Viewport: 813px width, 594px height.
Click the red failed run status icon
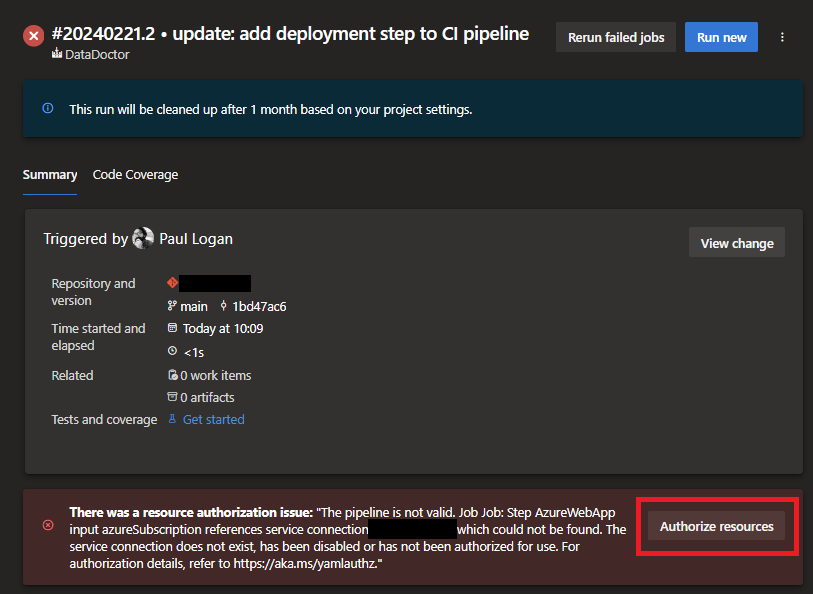pyautogui.click(x=34, y=36)
